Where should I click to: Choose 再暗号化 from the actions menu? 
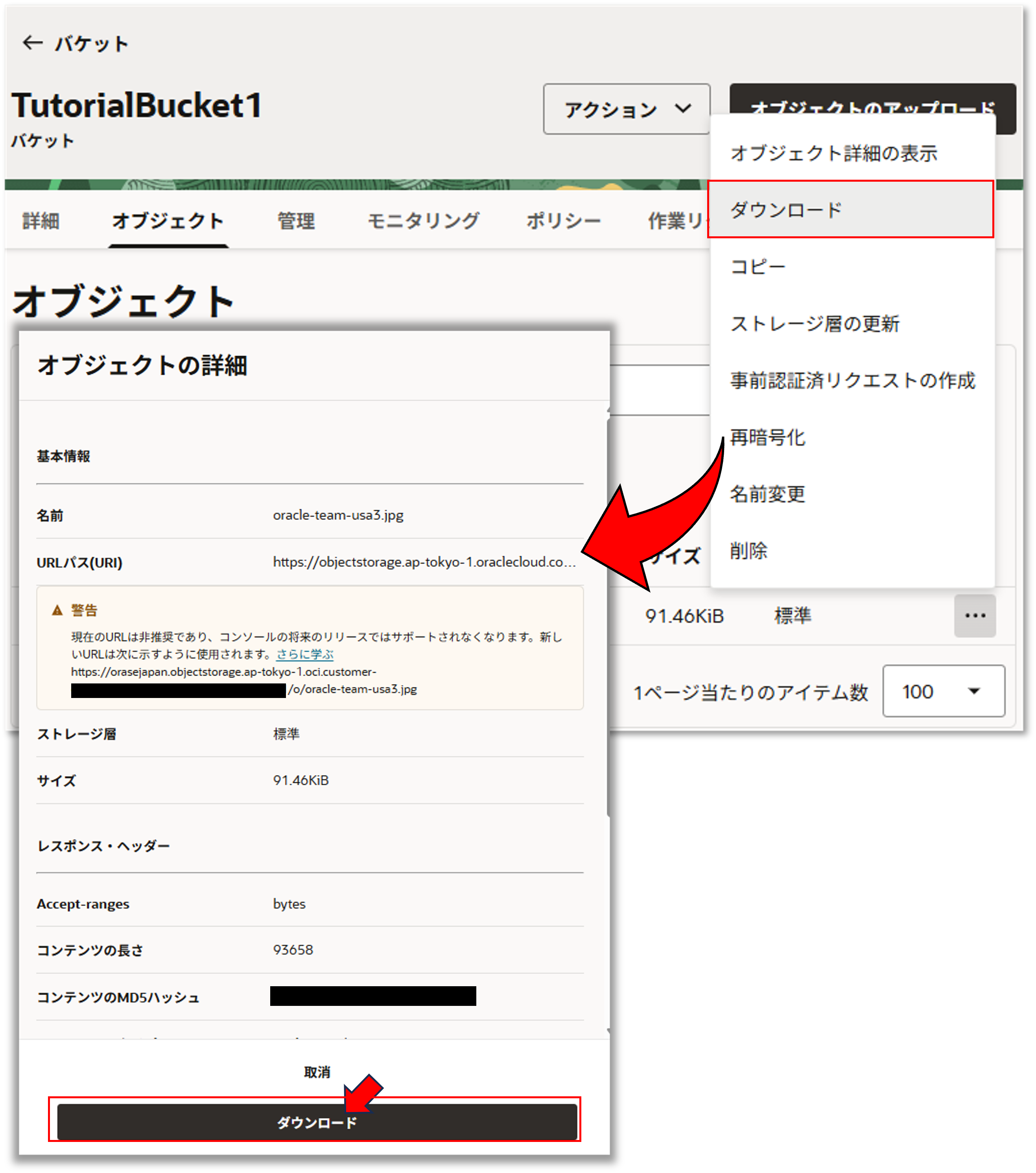(x=768, y=438)
